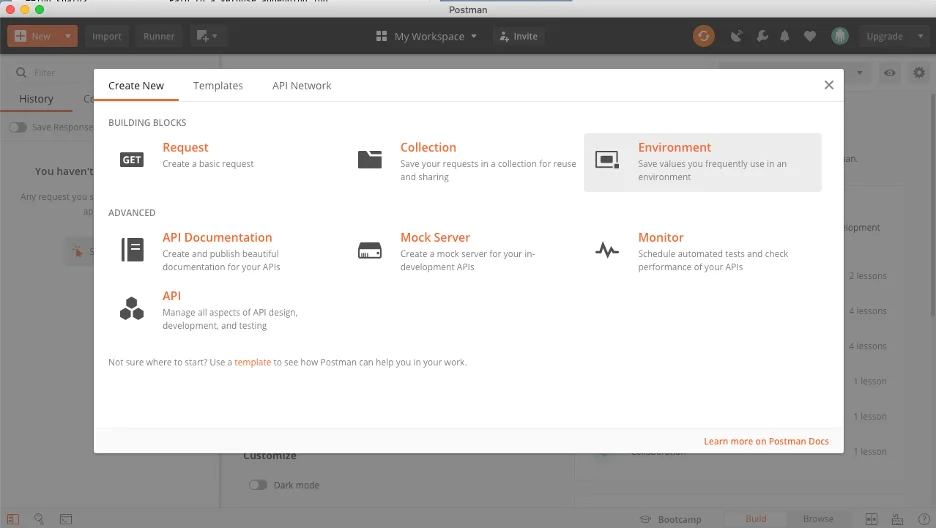Open notifications bell icon
Screen dimensions: 936x528
click(x=784, y=36)
